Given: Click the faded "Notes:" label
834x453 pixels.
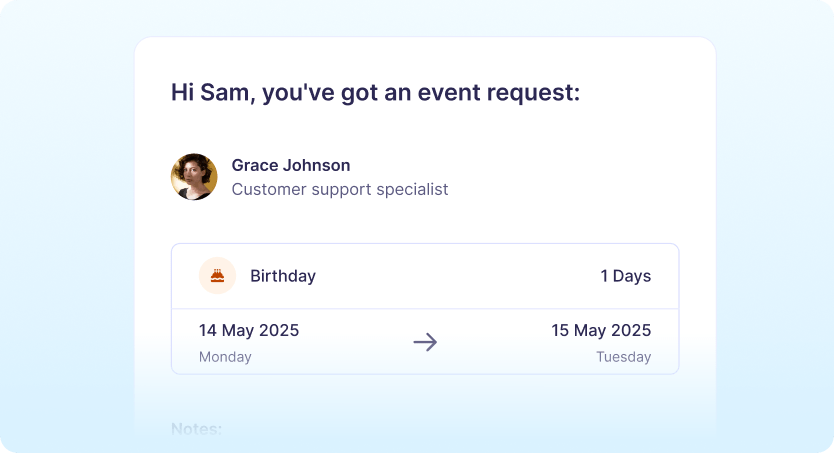Looking at the screenshot, I should [x=196, y=429].
